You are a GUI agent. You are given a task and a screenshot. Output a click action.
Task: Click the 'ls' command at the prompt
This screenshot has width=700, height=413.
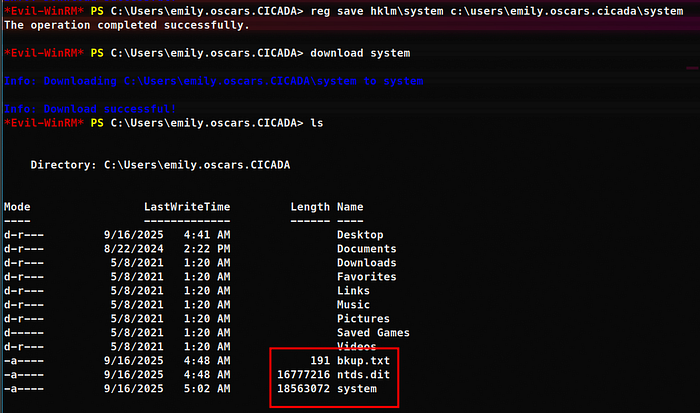tap(317, 123)
